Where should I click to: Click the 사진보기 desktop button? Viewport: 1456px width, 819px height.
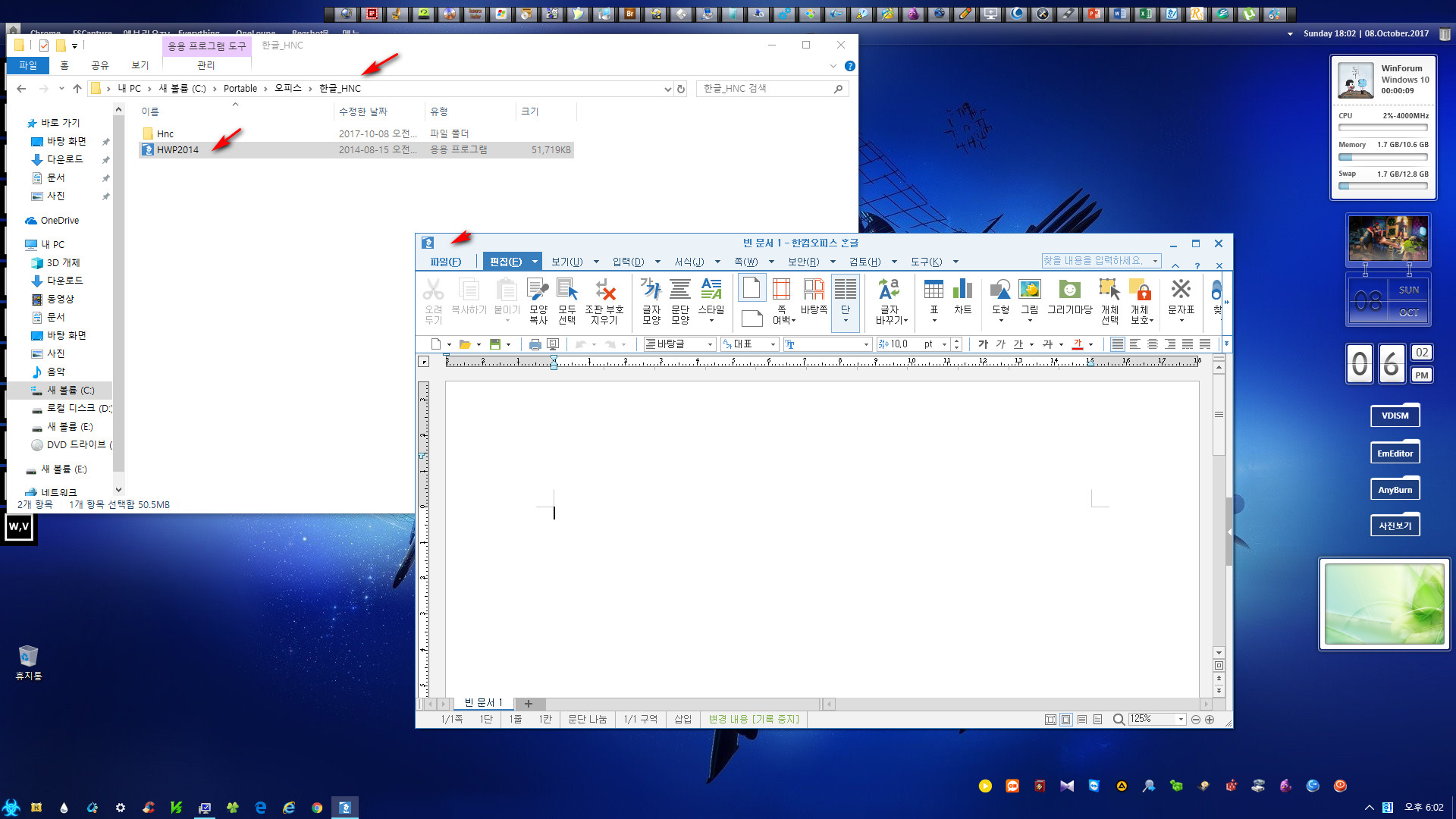1395,526
